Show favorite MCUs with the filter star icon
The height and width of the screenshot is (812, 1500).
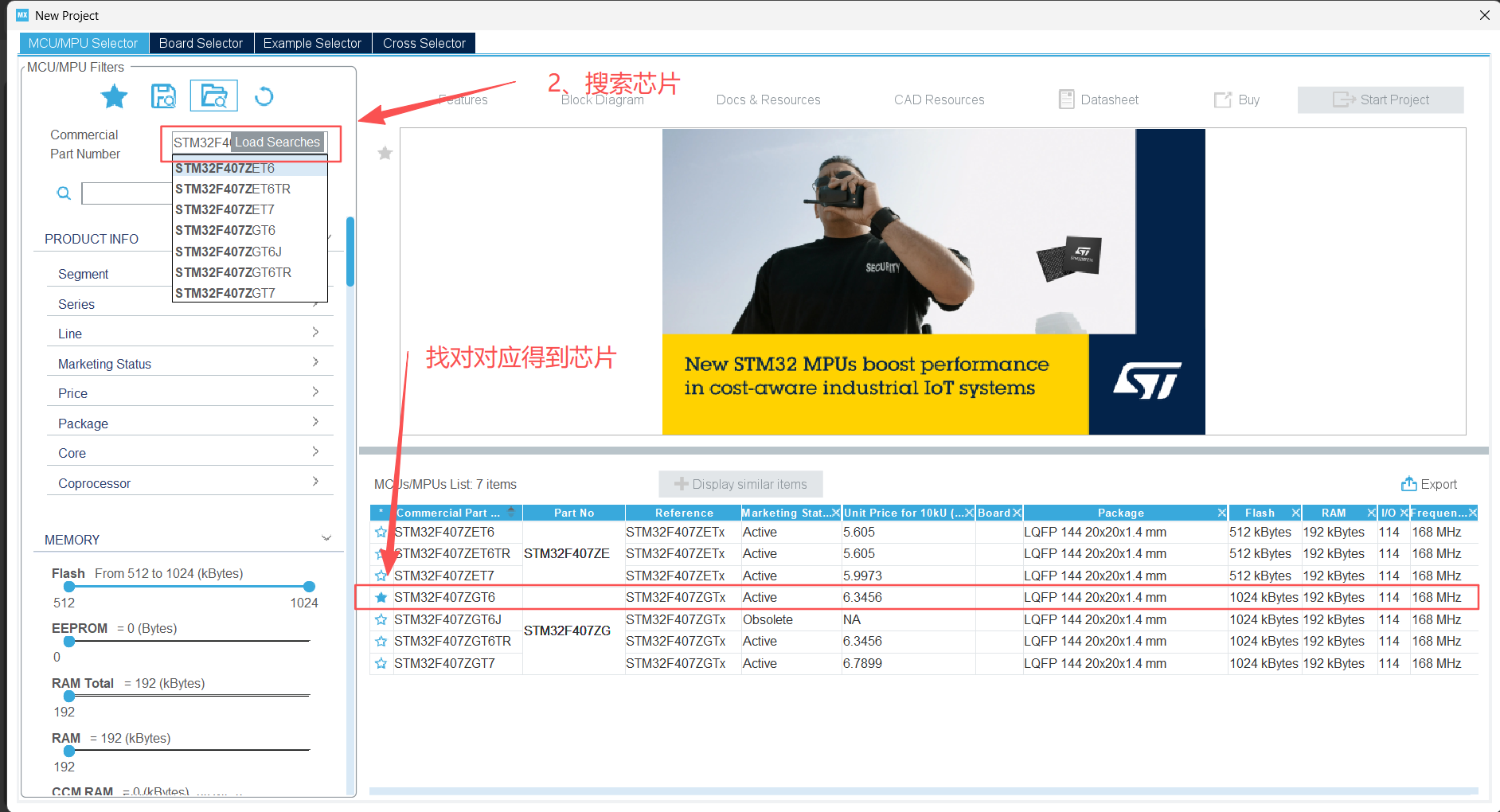pos(114,96)
